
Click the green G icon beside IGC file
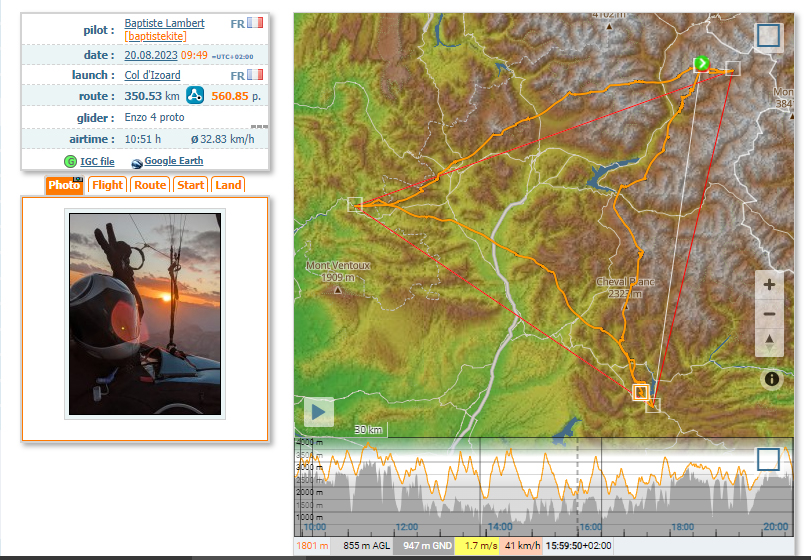[70, 161]
